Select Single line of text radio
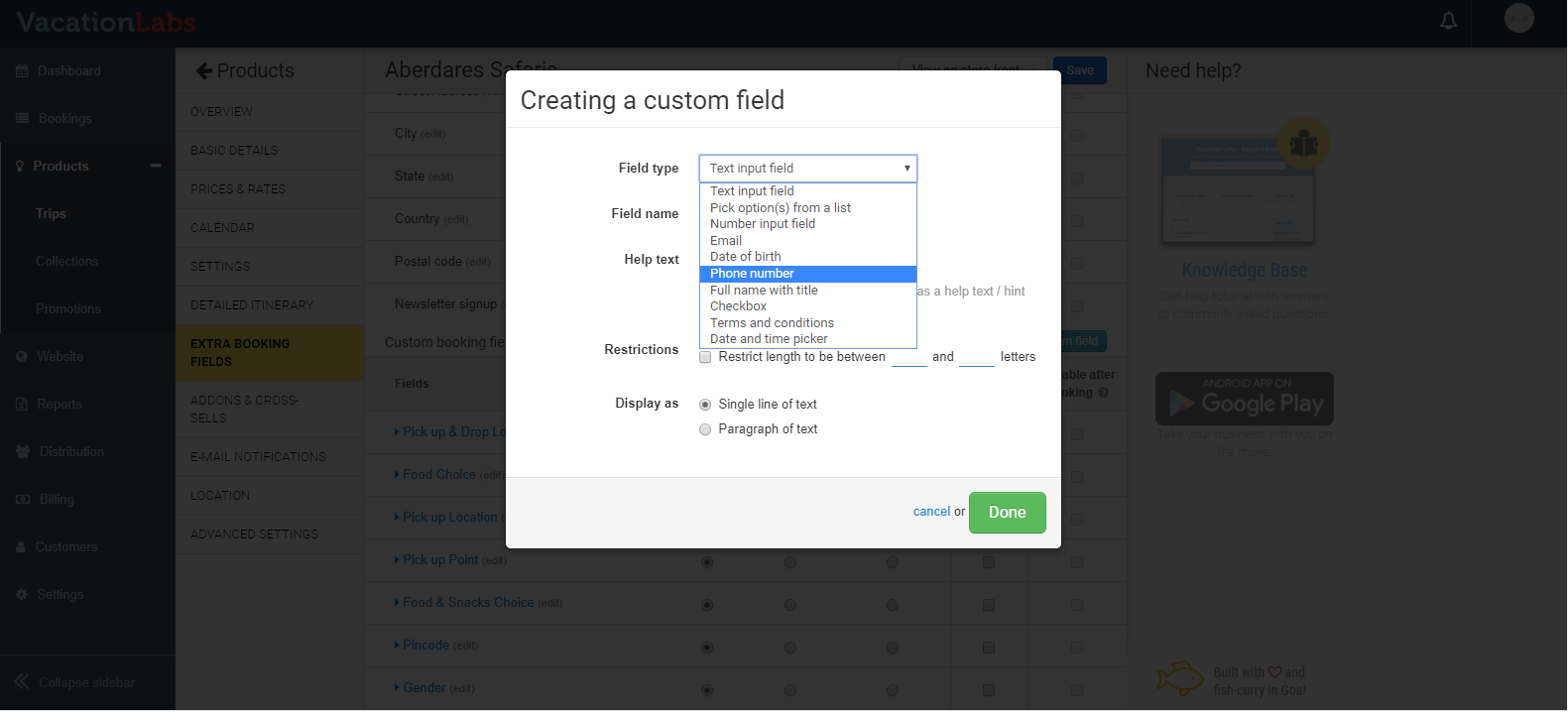1568x713 pixels. [x=705, y=405]
